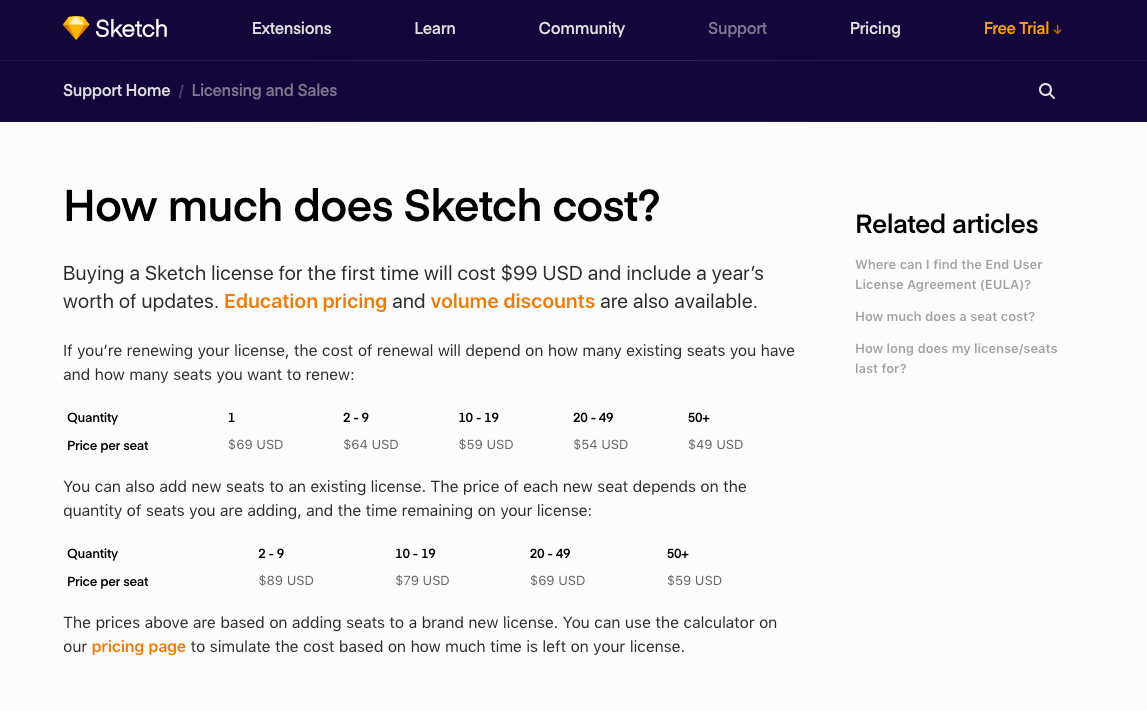Follow the Education pricing link
1147x711 pixels.
[305, 301]
